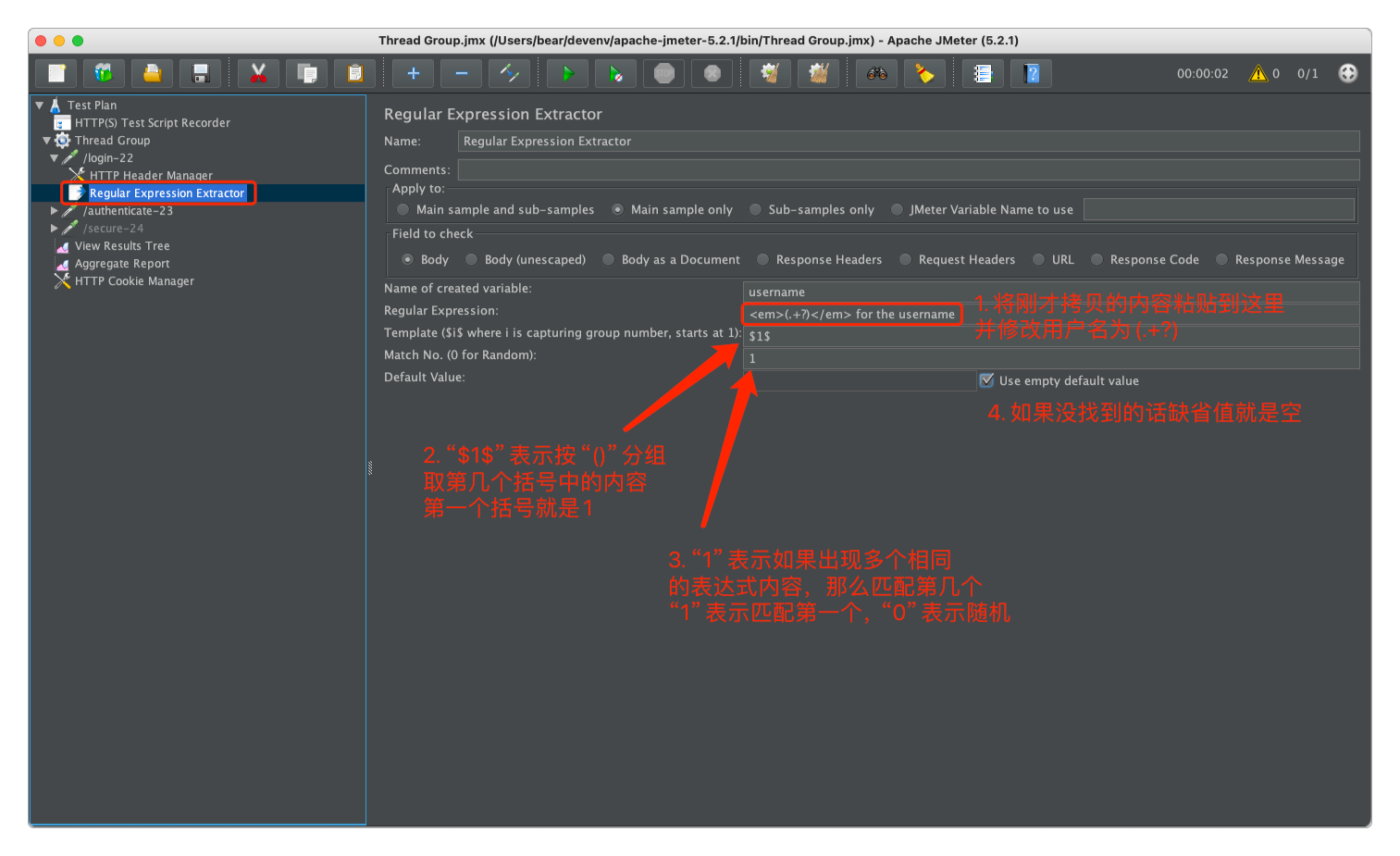This screenshot has width=1400, height=856.
Task: Select HTTP Cookie Manager node
Action: [134, 281]
